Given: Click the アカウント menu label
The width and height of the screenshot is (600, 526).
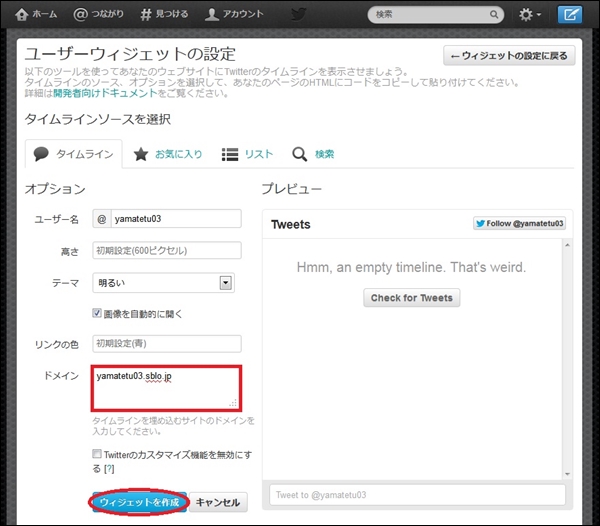Looking at the screenshot, I should click(243, 14).
